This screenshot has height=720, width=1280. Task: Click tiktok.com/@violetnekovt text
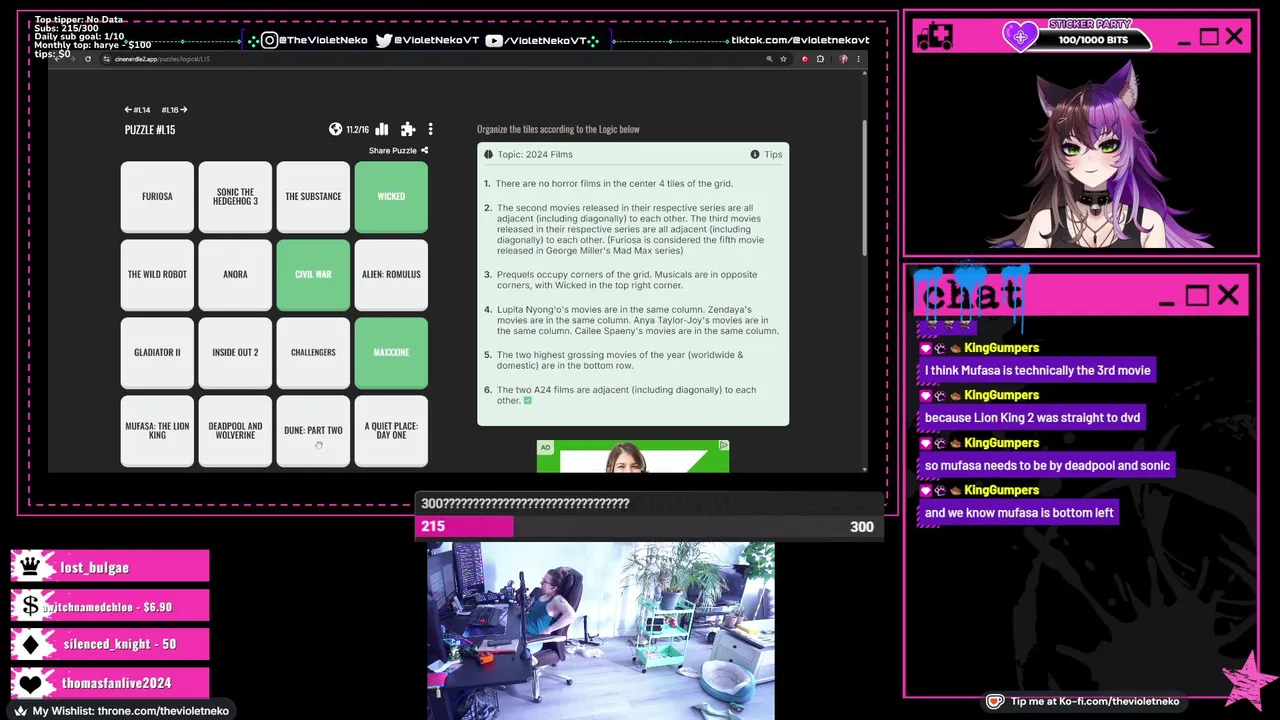800,40
